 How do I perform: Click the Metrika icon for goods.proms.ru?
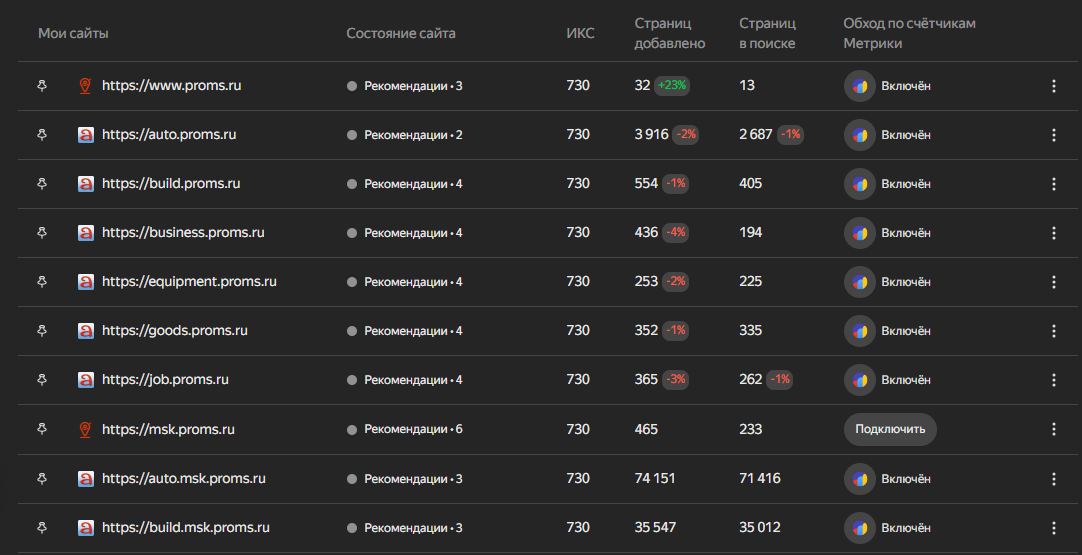point(860,331)
